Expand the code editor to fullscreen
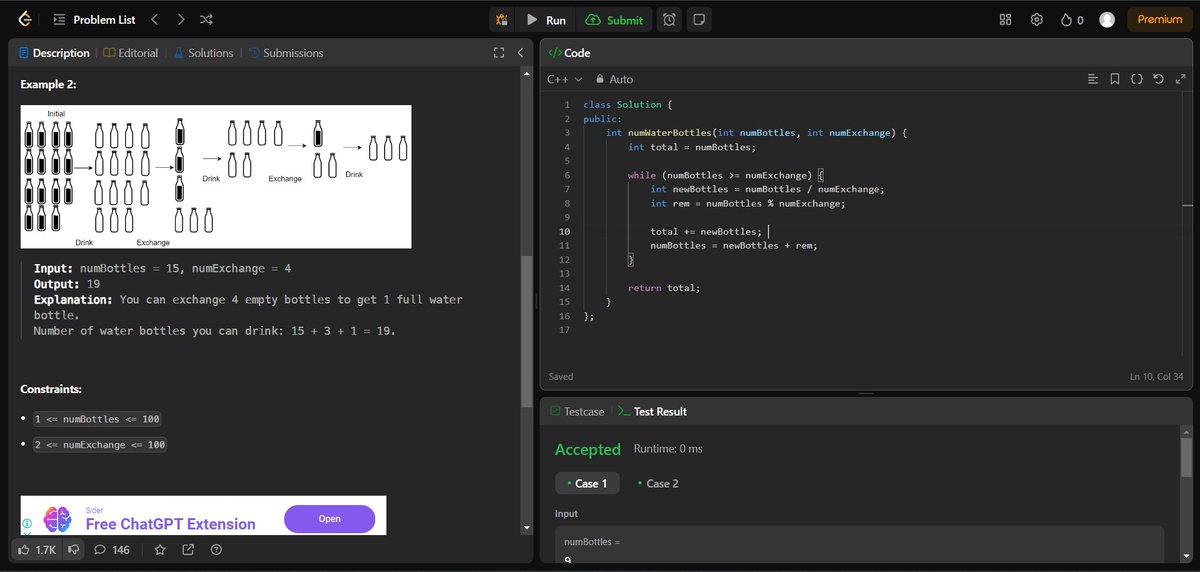Viewport: 1200px width, 572px height. click(x=1179, y=79)
